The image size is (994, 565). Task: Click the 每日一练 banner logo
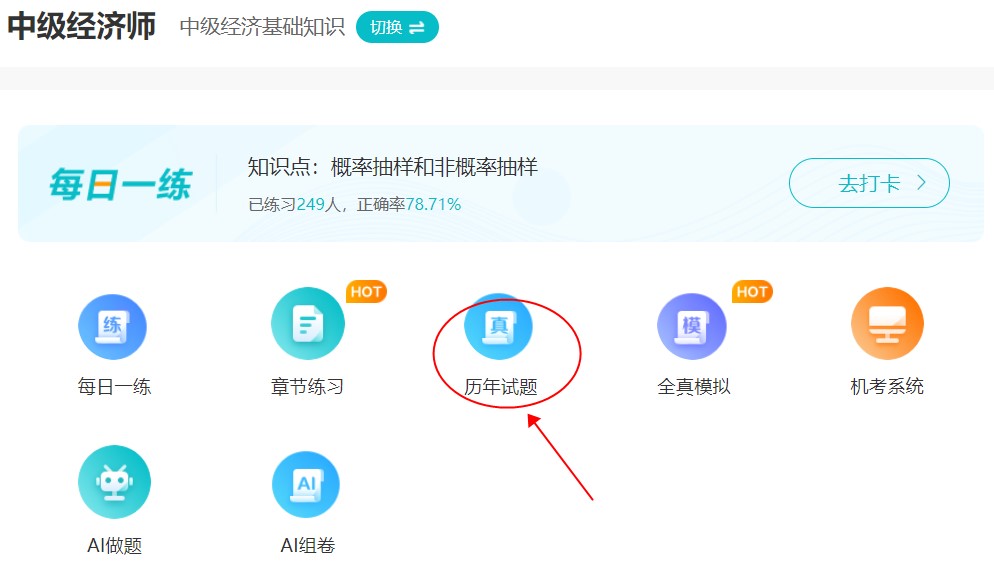coord(120,185)
